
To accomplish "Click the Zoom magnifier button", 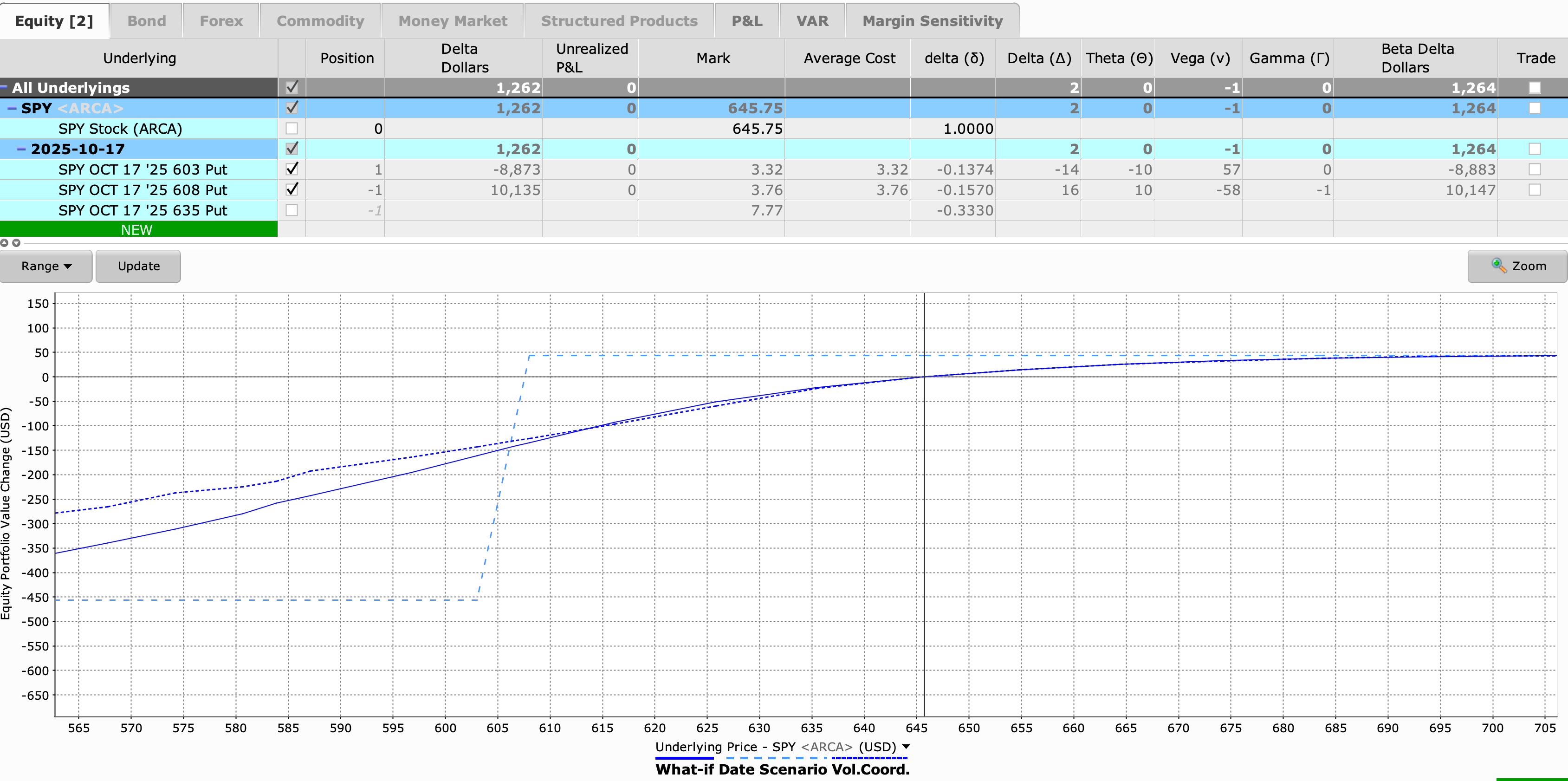I will (1517, 266).
